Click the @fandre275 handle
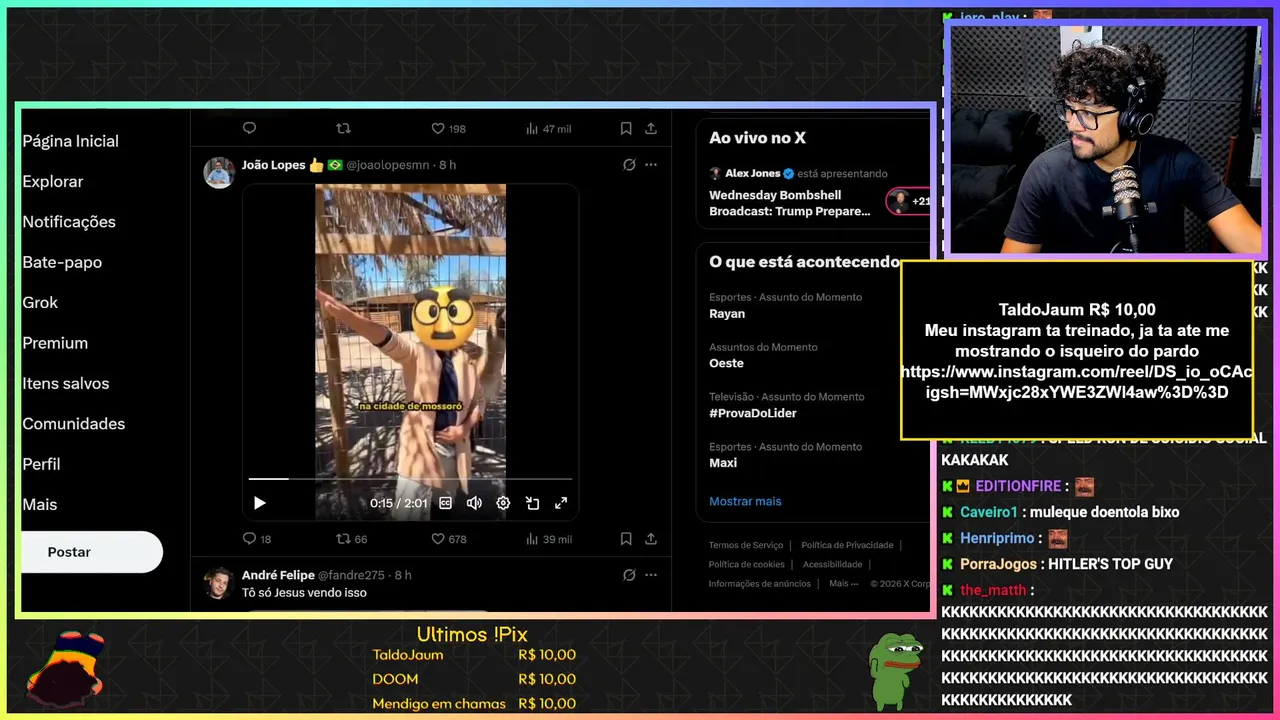 click(351, 575)
